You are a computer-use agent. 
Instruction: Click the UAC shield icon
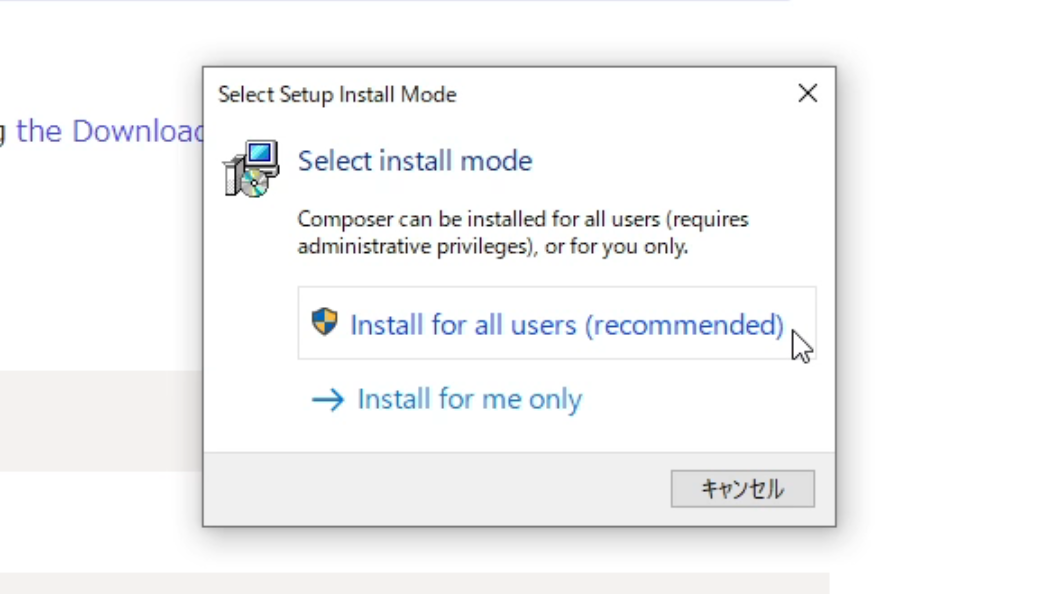click(x=325, y=322)
